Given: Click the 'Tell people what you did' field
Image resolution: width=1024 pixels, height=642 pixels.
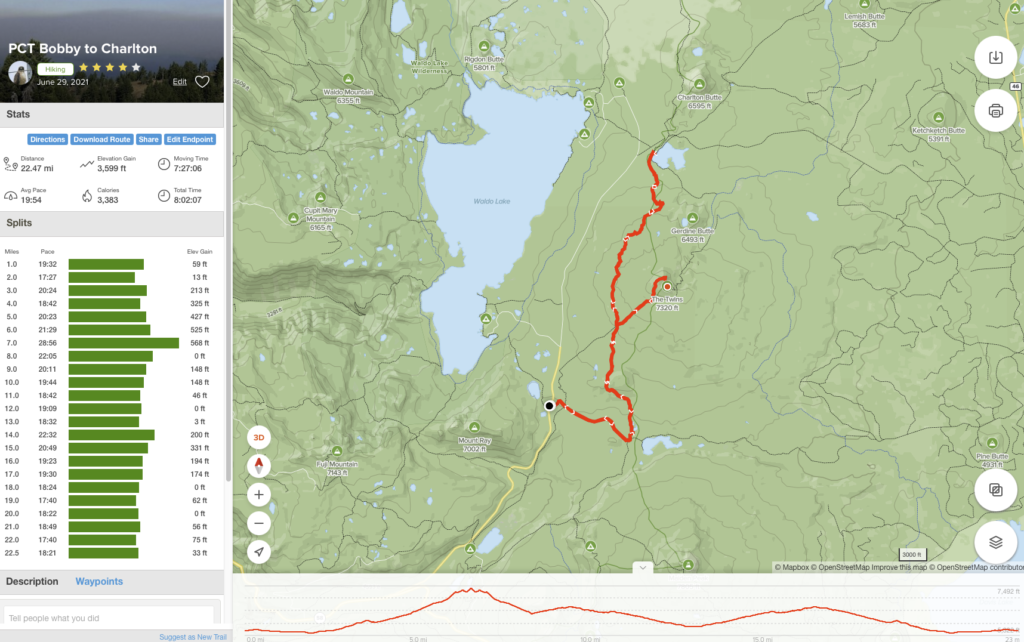Looking at the screenshot, I should coord(109,617).
